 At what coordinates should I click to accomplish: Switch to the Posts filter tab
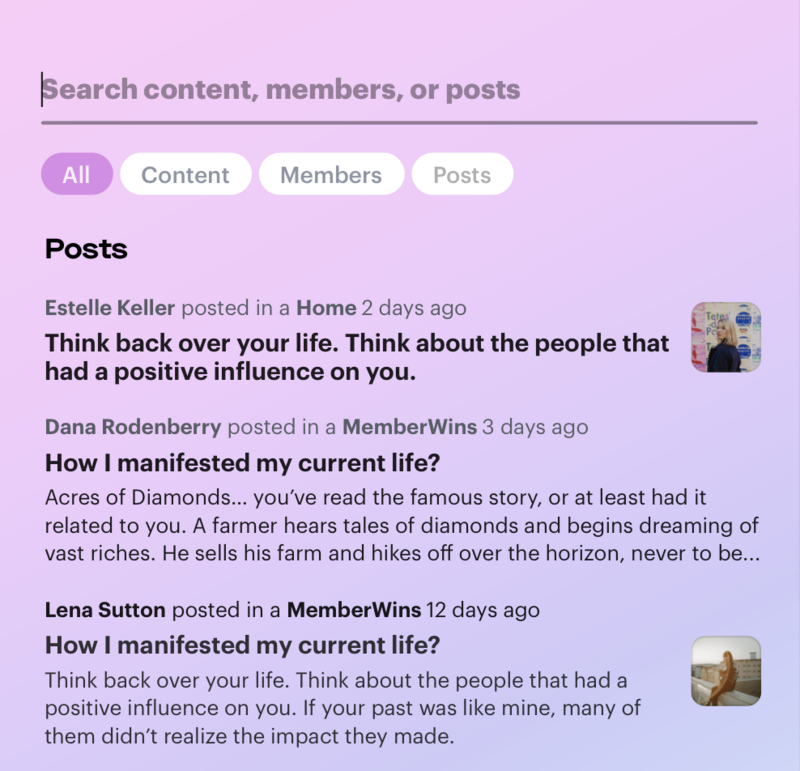[462, 174]
